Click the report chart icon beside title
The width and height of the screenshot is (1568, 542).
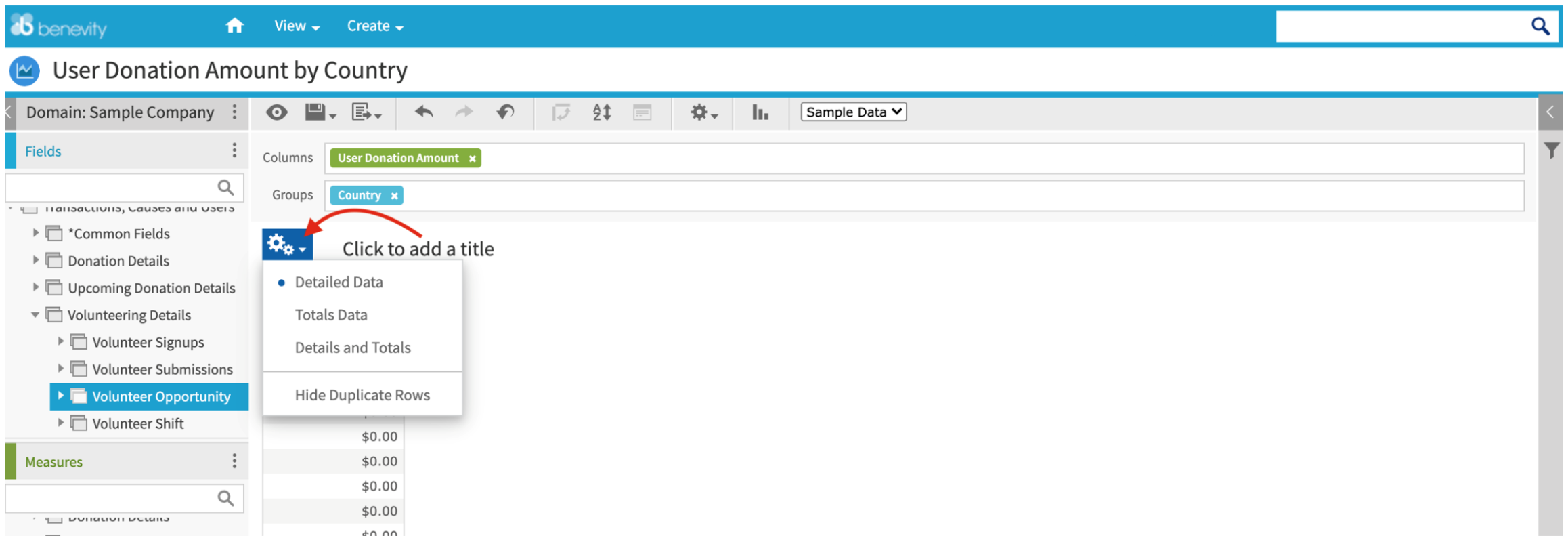(x=25, y=70)
